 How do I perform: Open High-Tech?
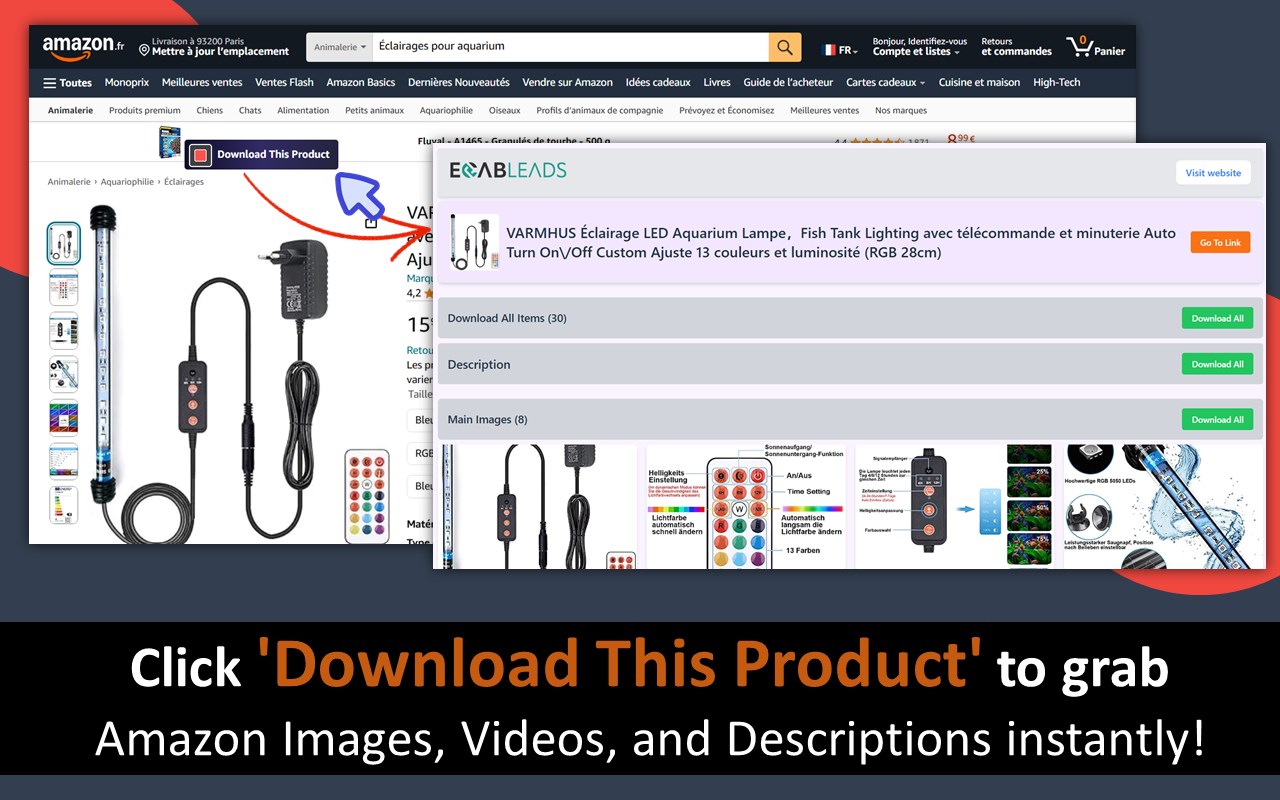click(x=1057, y=83)
